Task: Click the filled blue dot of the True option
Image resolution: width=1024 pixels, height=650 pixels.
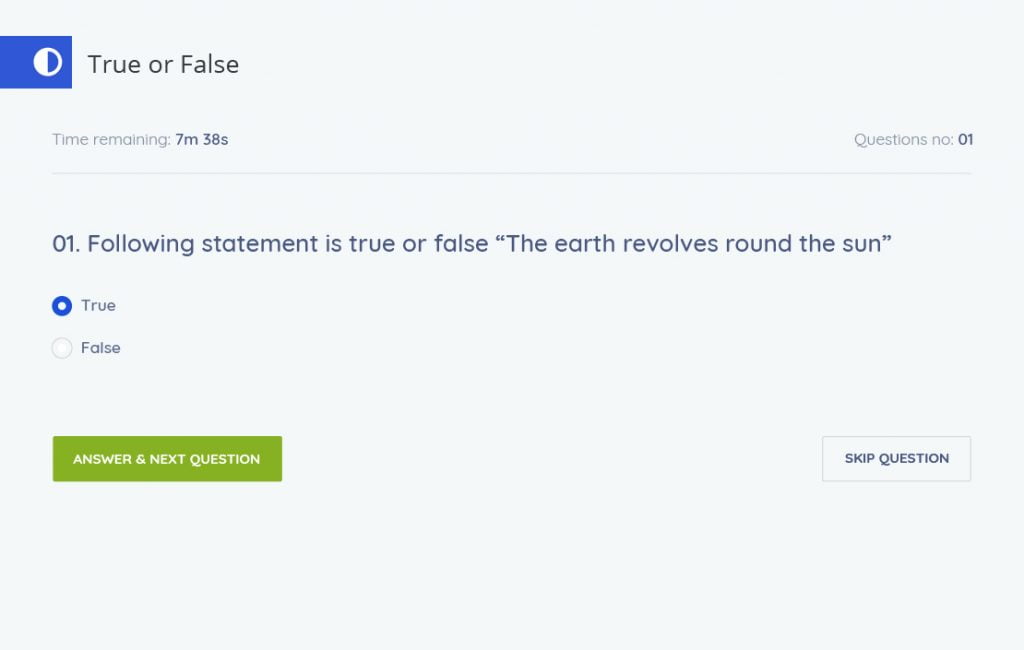Action: click(x=62, y=306)
